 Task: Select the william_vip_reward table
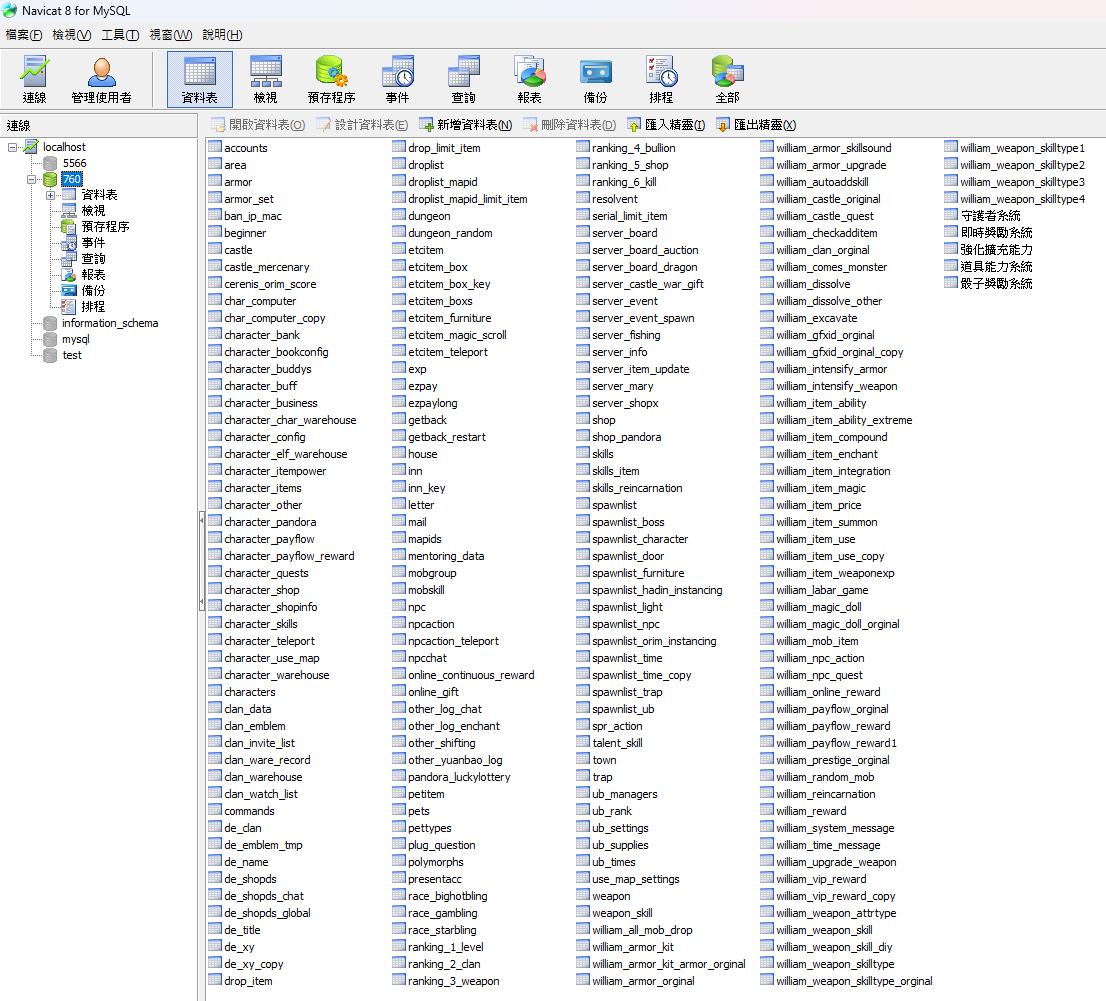821,879
